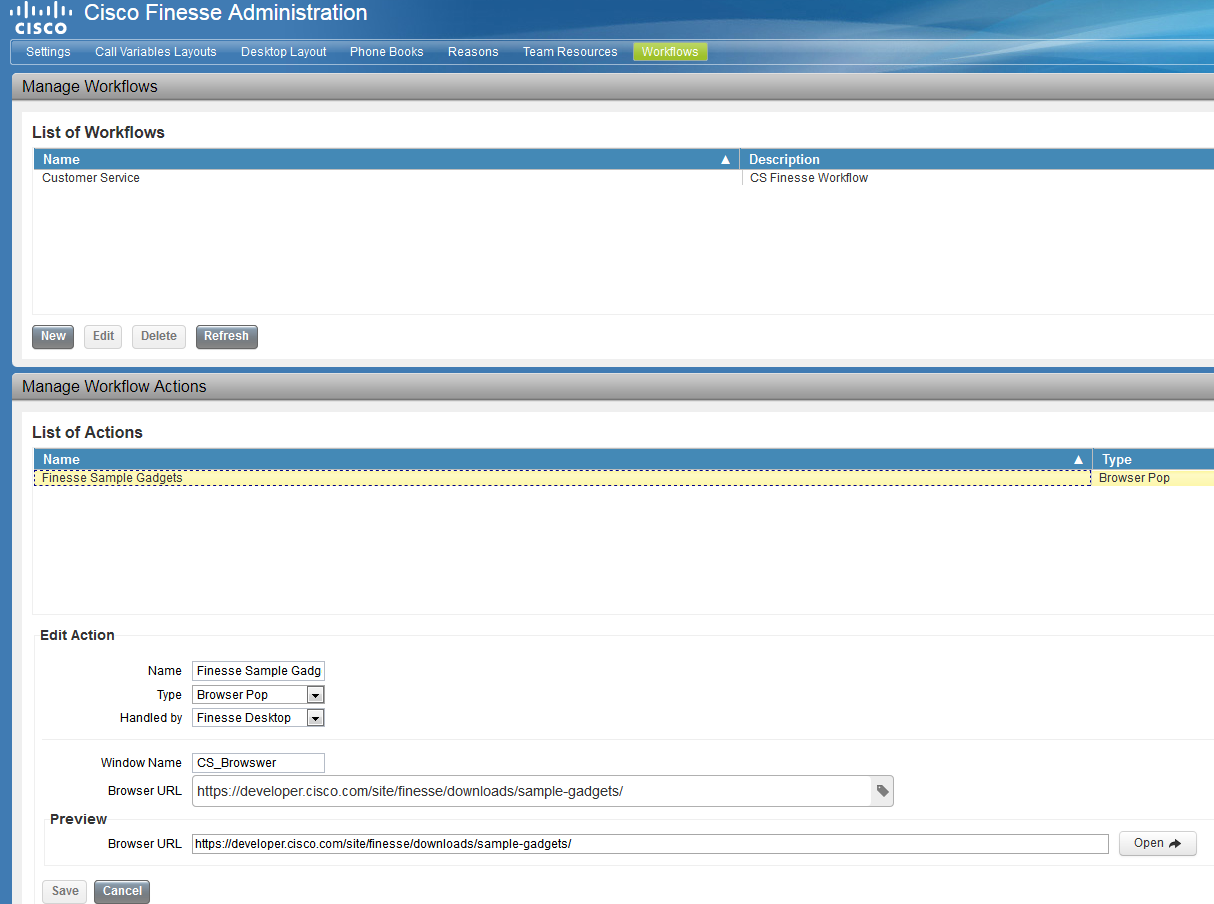Click the tag icon in Browser URL field

click(882, 791)
